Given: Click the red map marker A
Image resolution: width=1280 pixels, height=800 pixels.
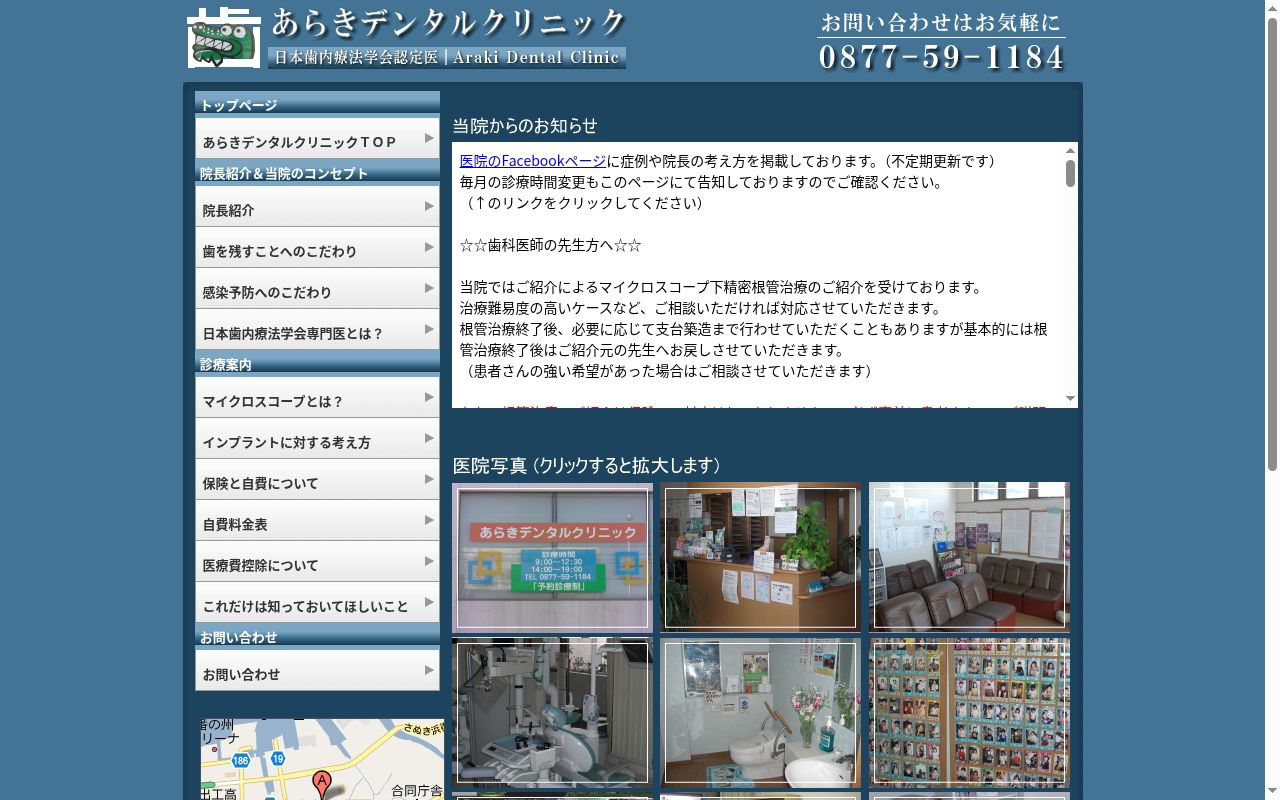Looking at the screenshot, I should pos(321,783).
